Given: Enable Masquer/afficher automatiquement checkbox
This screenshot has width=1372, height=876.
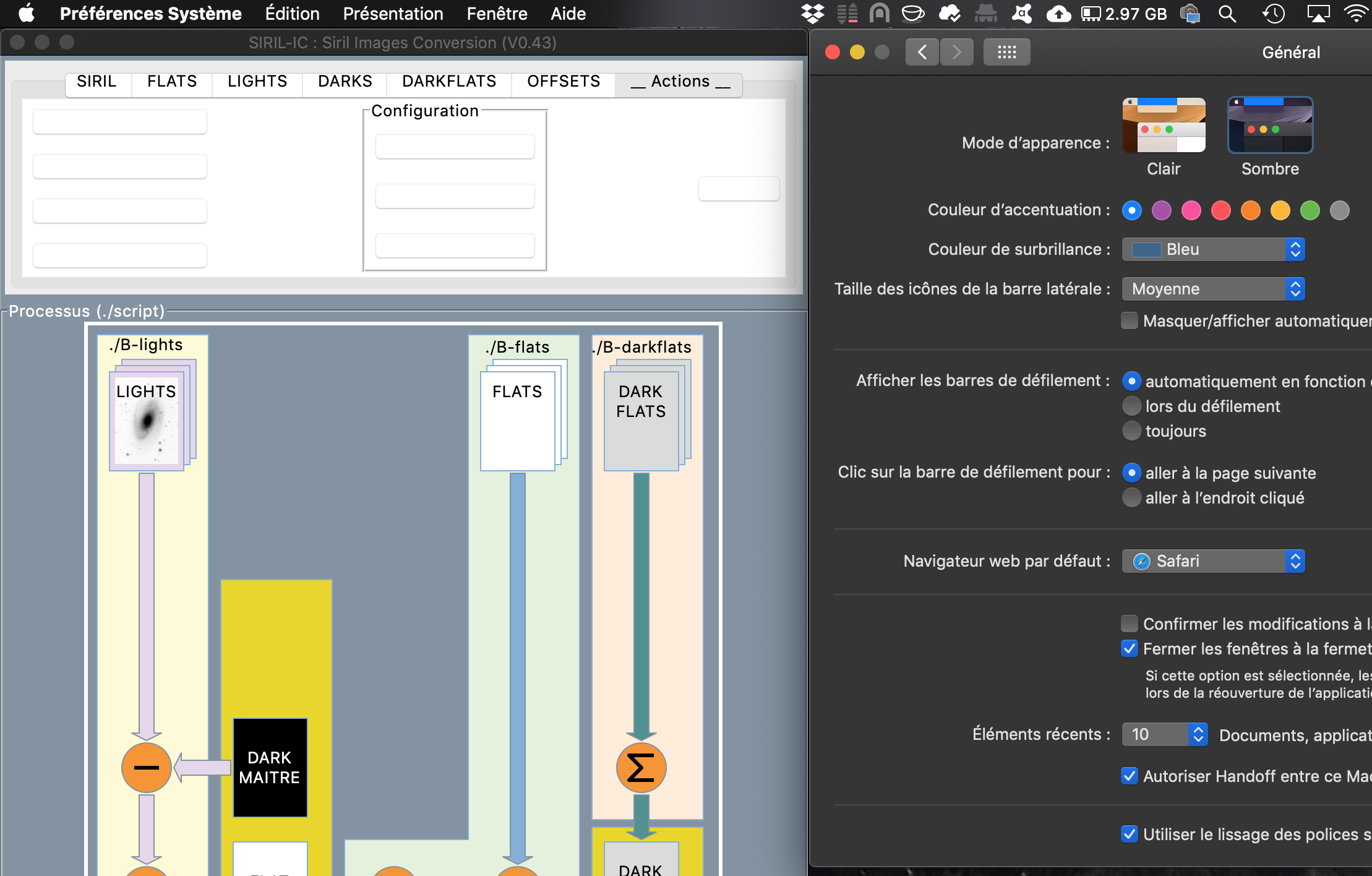Looking at the screenshot, I should 1130,321.
